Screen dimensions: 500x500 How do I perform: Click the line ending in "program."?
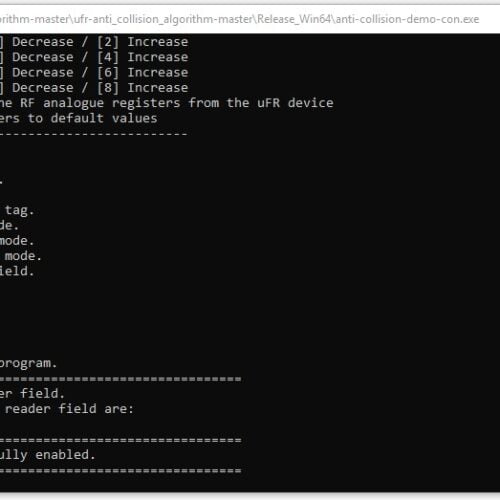(x=28, y=363)
